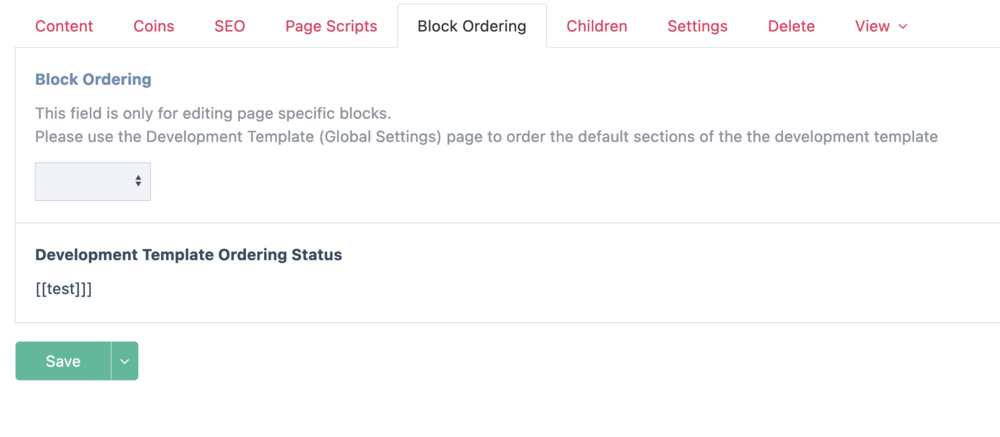Screen dimensions: 1000x437
Task: Go to the SEO tab
Action: pyautogui.click(x=229, y=27)
